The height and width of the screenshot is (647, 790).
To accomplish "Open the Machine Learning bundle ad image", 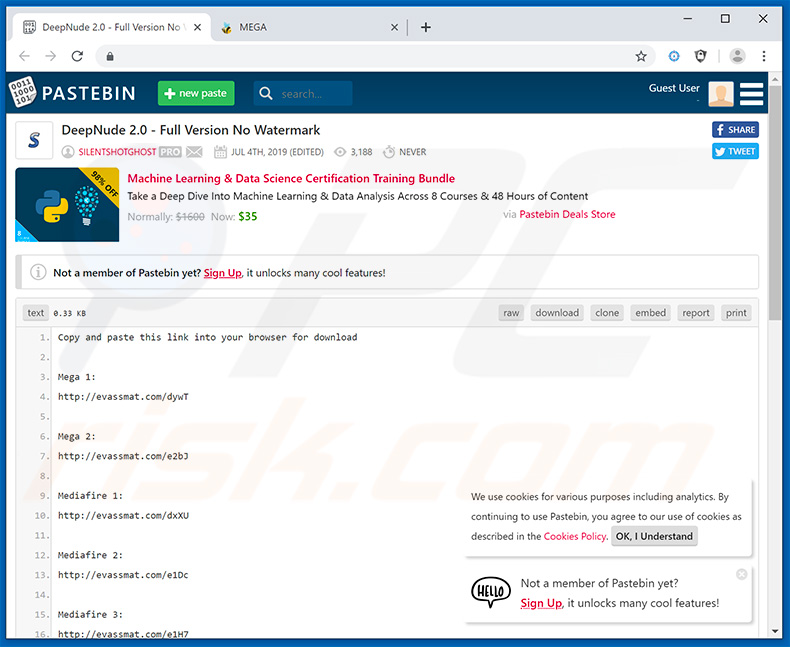I will pyautogui.click(x=67, y=205).
